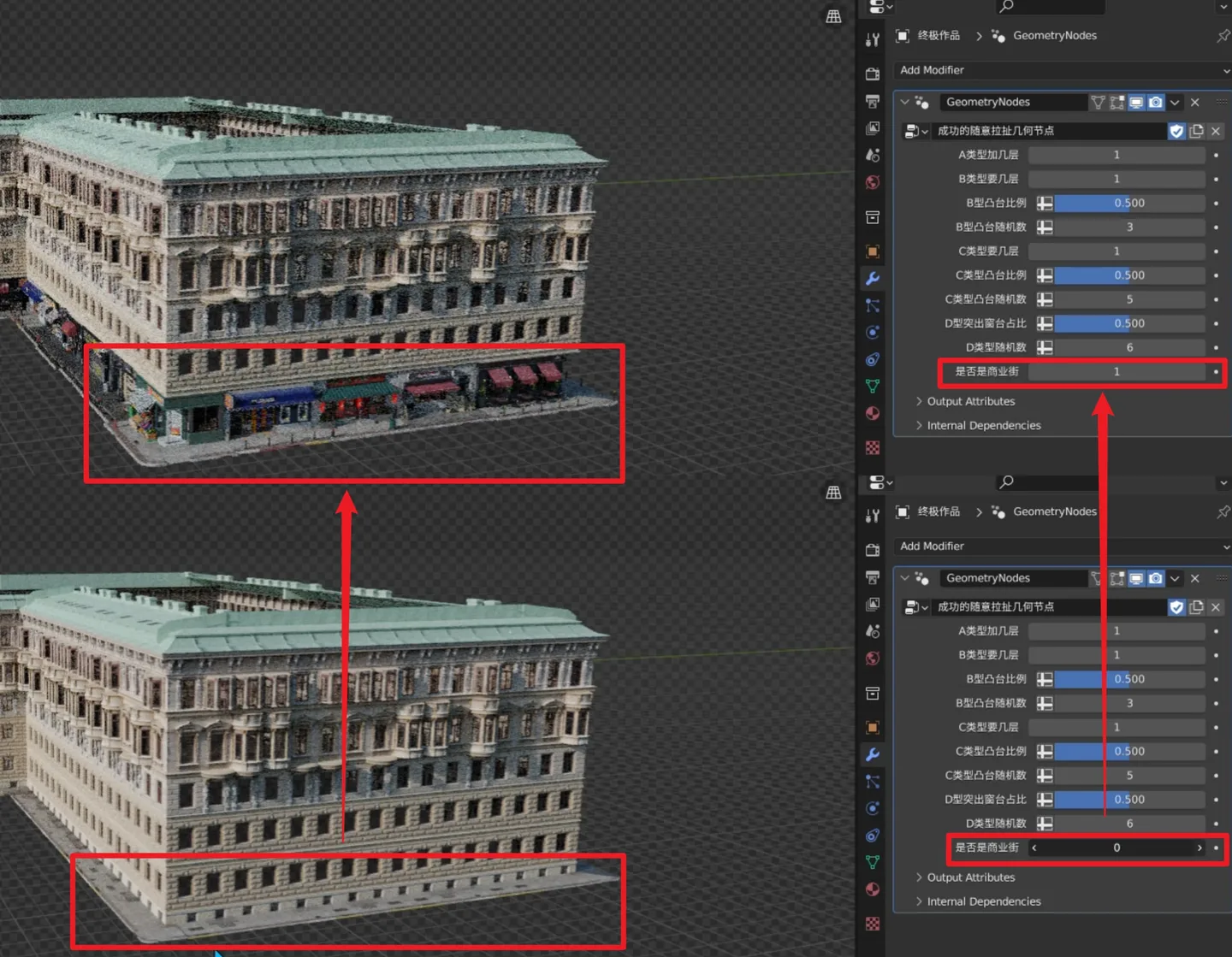Browse node groups dropdown in upper panel
This screenshot has width=1232, height=957.
pyautogui.click(x=915, y=131)
